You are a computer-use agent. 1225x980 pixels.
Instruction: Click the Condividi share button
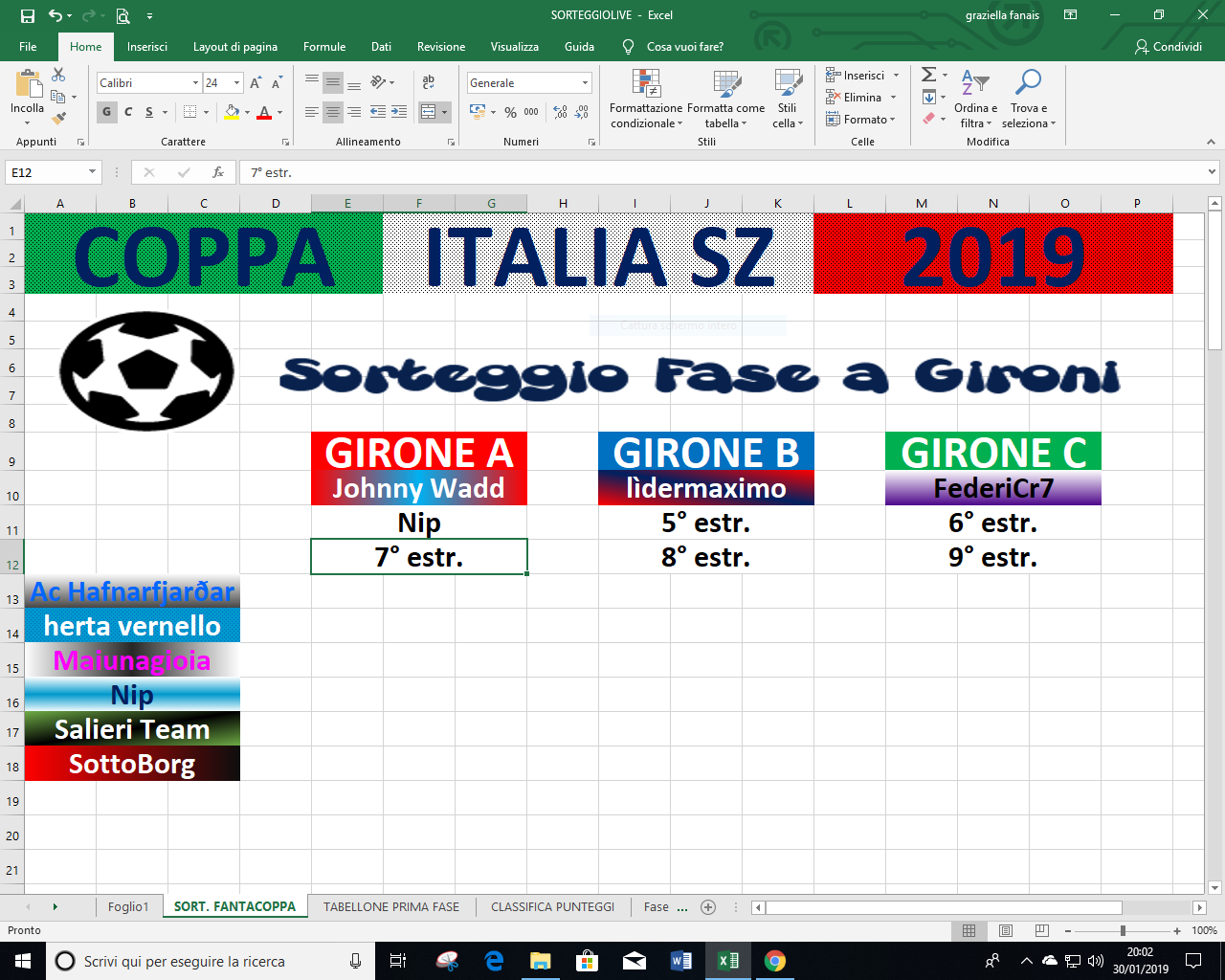(1168, 47)
